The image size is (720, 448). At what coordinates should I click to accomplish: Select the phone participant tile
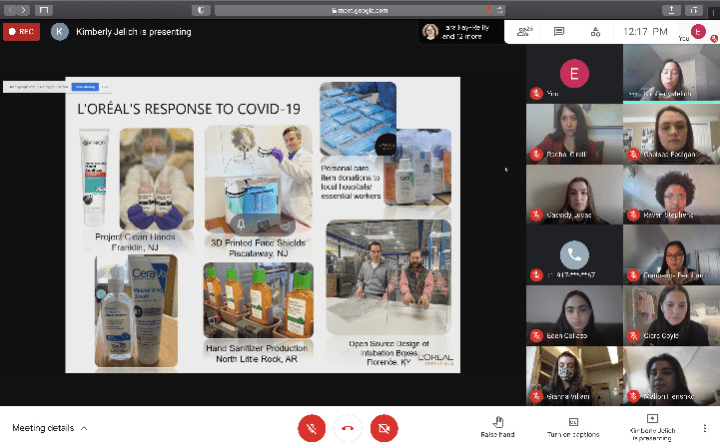pyautogui.click(x=574, y=255)
